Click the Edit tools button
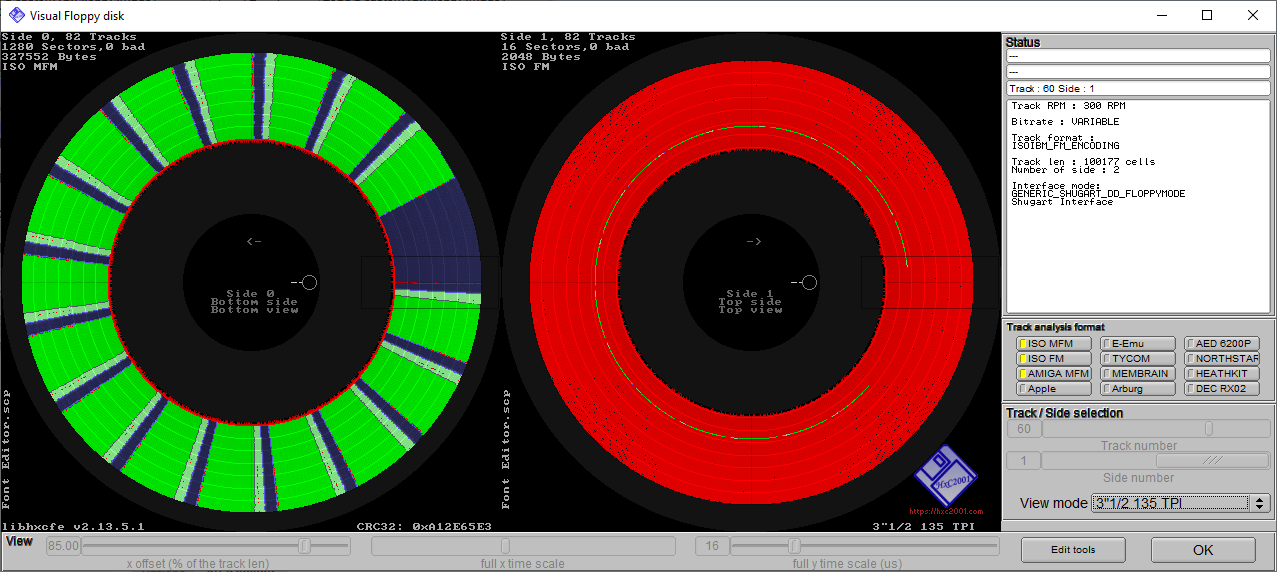 (1073, 550)
